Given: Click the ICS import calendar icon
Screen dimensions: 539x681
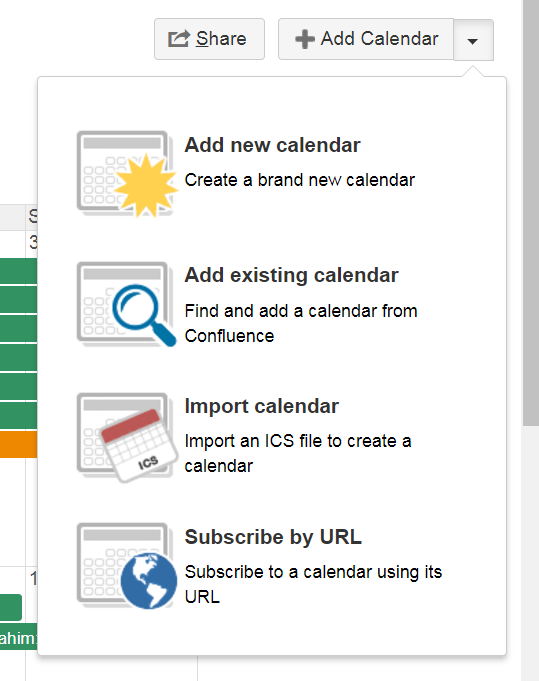Looking at the screenshot, I should coord(127,437).
